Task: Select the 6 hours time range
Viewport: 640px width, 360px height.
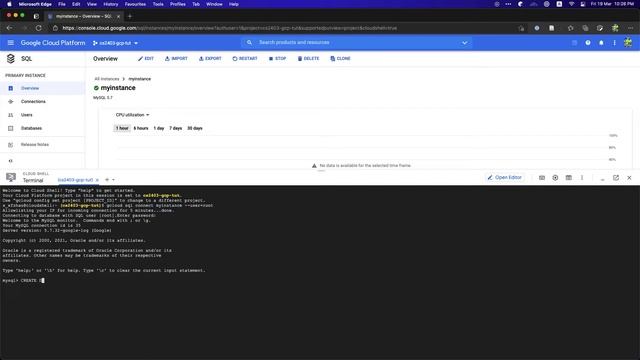Action: click(141, 128)
